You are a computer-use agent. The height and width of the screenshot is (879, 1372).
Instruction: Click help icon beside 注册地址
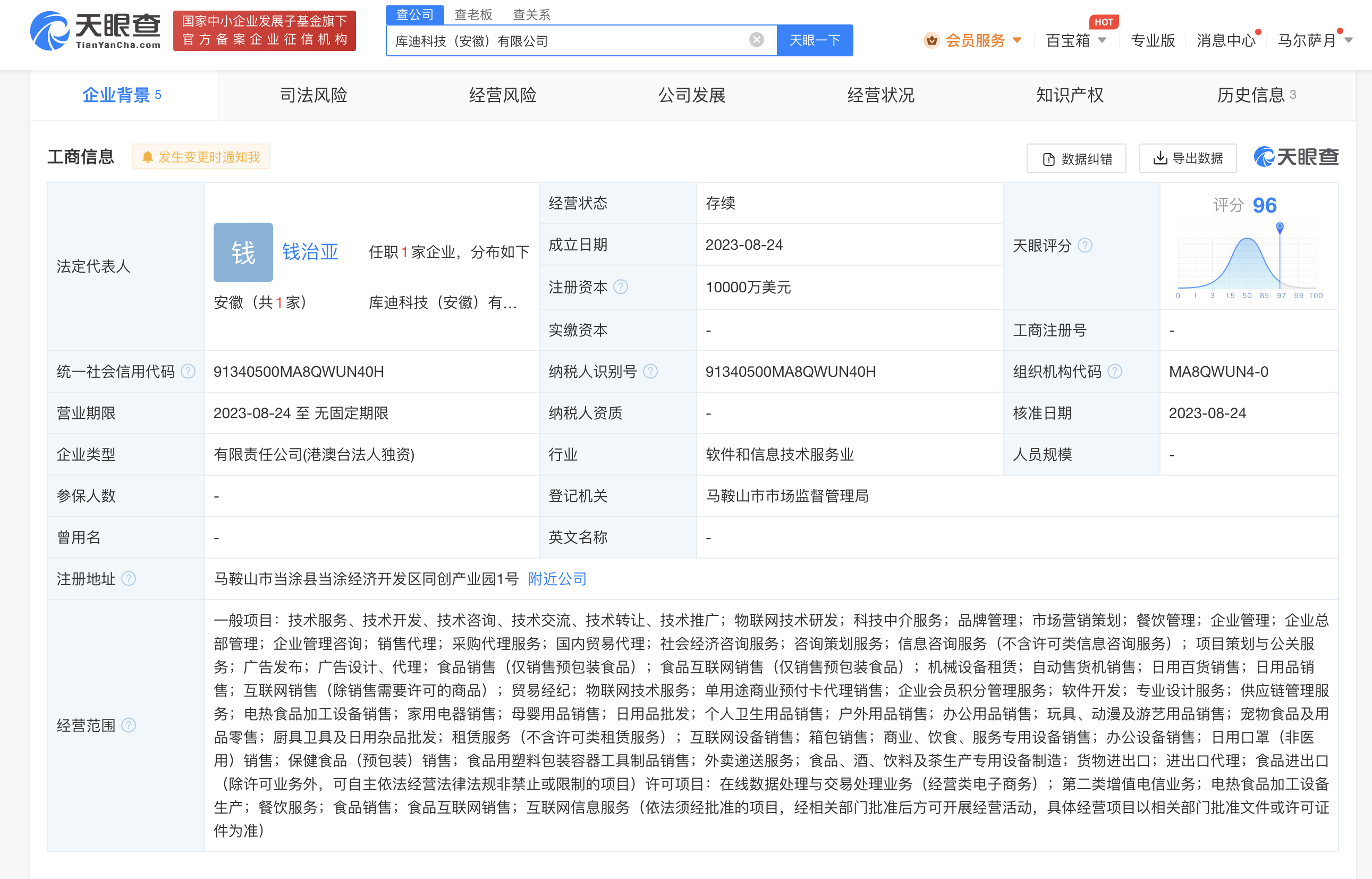pyautogui.click(x=129, y=579)
